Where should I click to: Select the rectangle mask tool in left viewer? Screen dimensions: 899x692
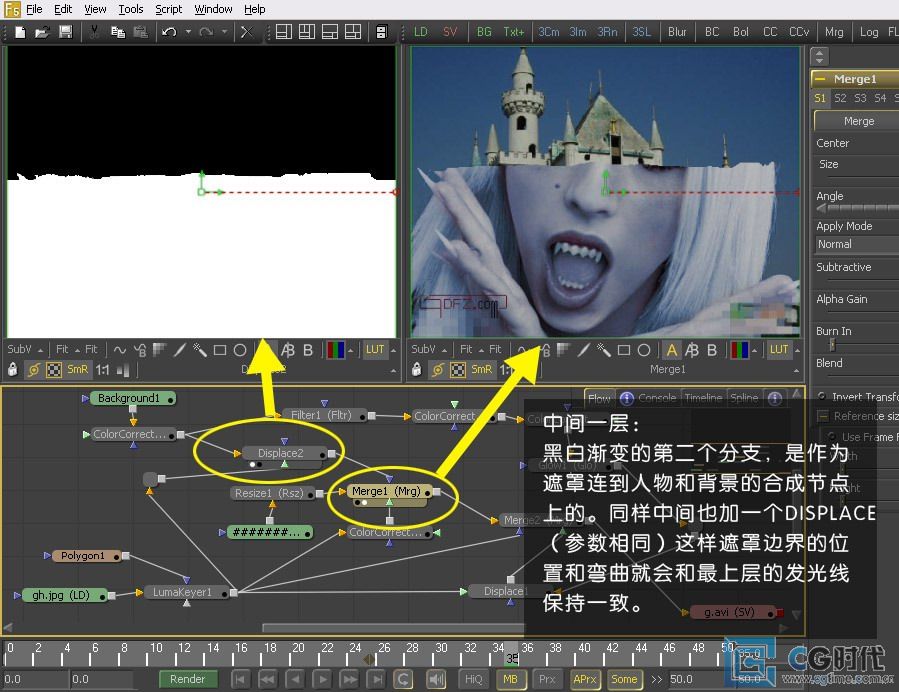(220, 350)
